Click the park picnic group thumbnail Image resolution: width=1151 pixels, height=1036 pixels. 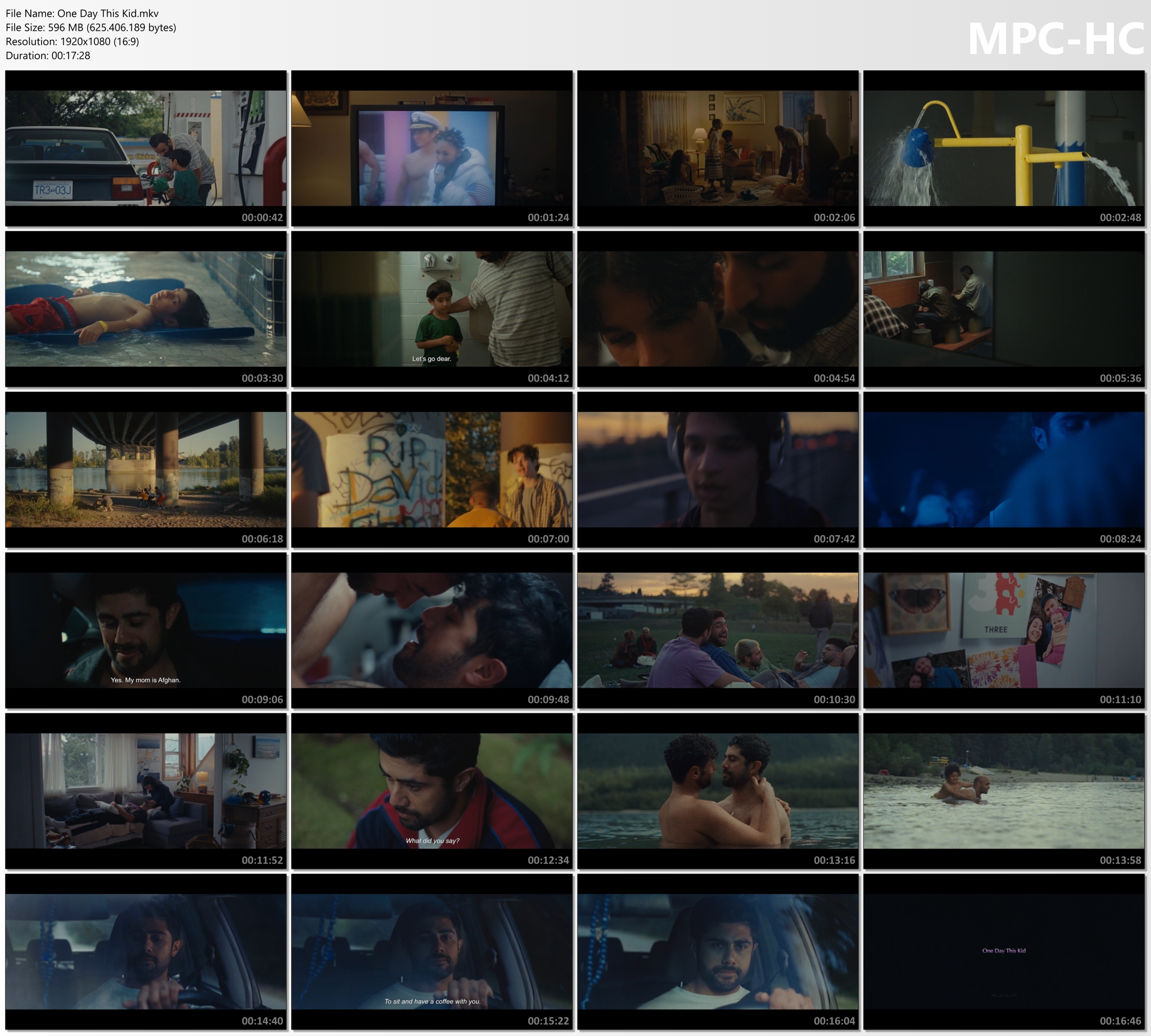tap(718, 630)
